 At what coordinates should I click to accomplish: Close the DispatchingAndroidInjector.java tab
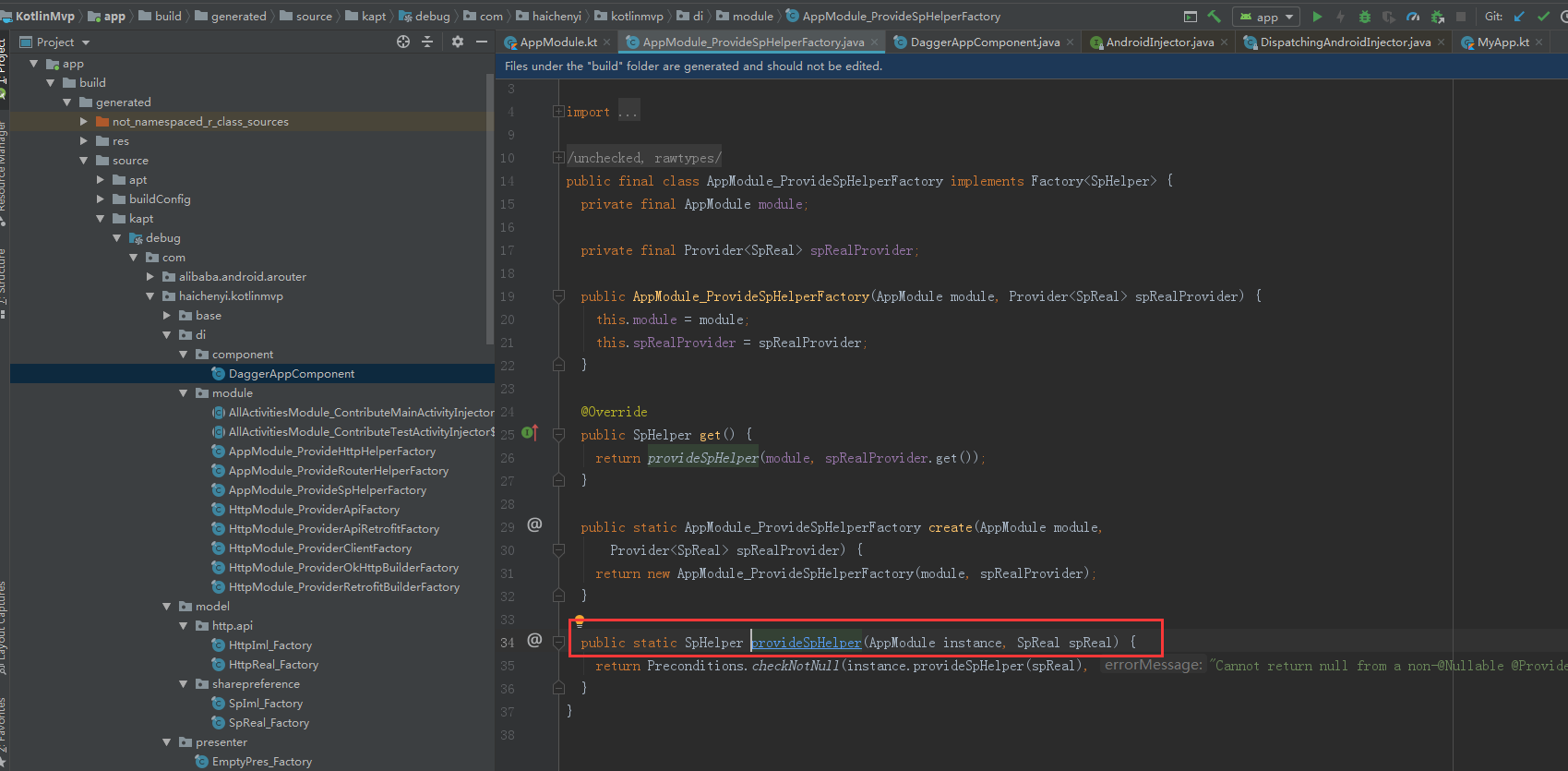[1442, 42]
